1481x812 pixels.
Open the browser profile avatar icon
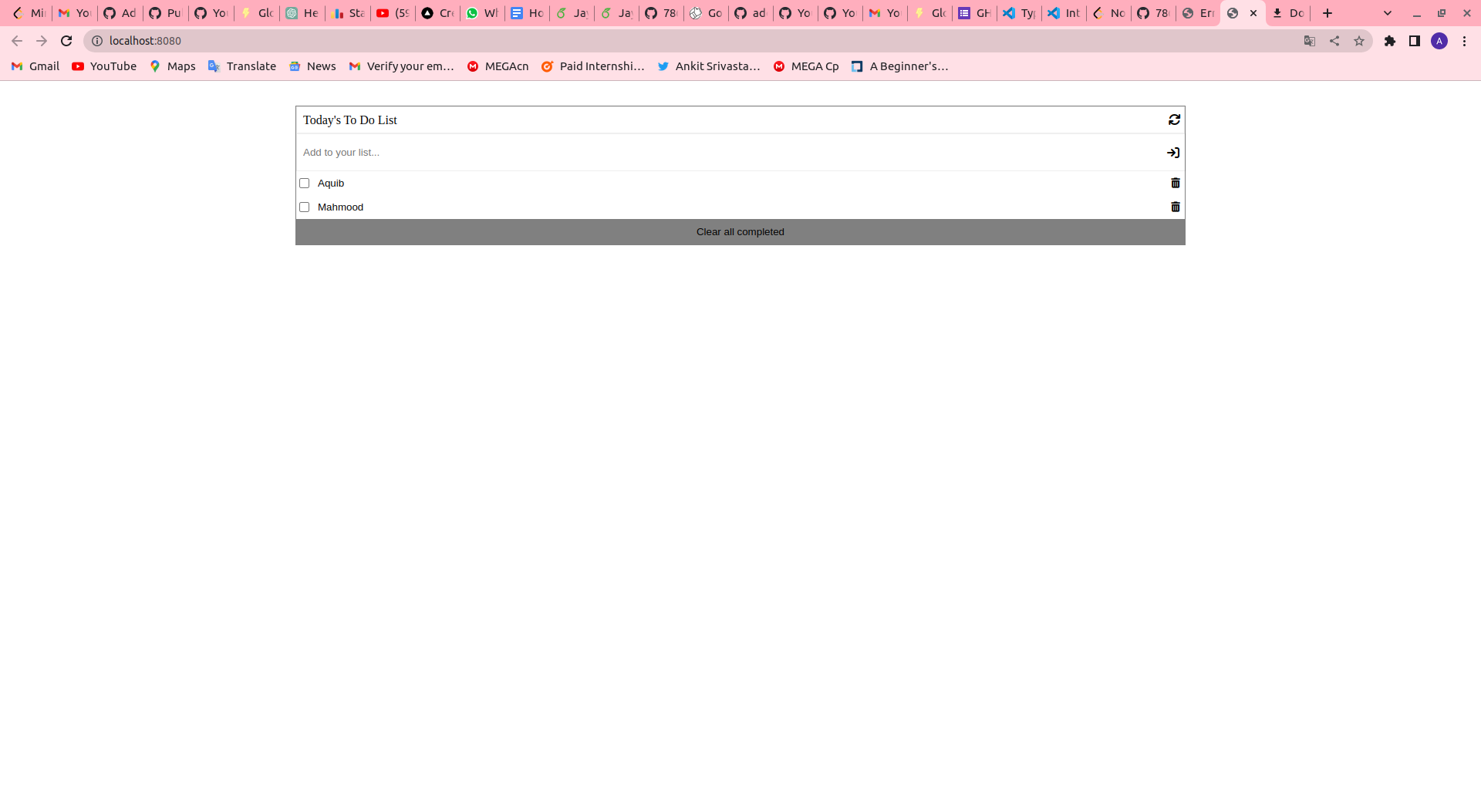point(1440,41)
